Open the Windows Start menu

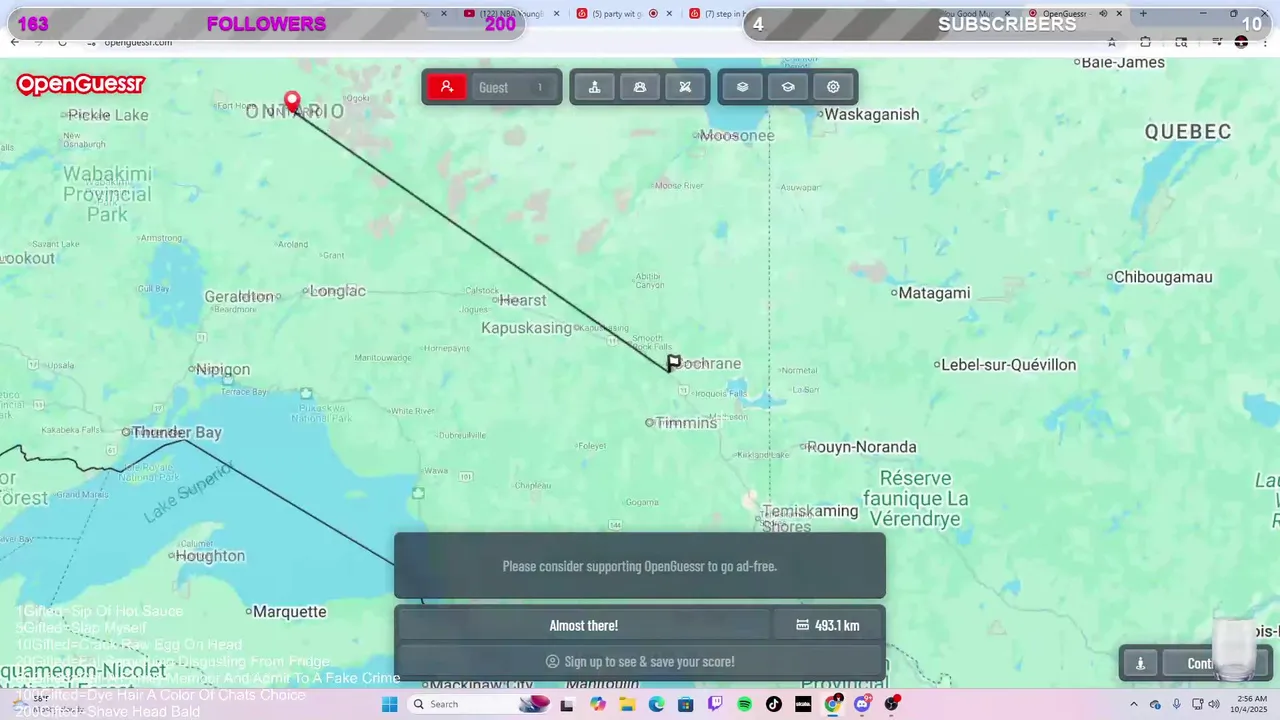389,704
